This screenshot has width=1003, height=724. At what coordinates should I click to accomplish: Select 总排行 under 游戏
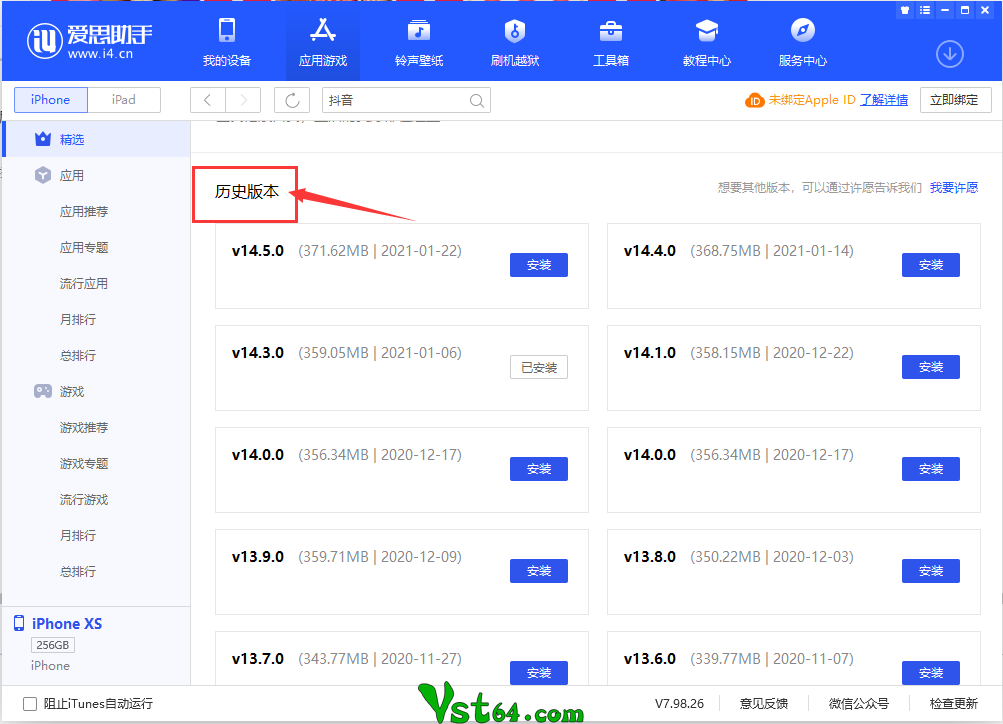point(77,571)
